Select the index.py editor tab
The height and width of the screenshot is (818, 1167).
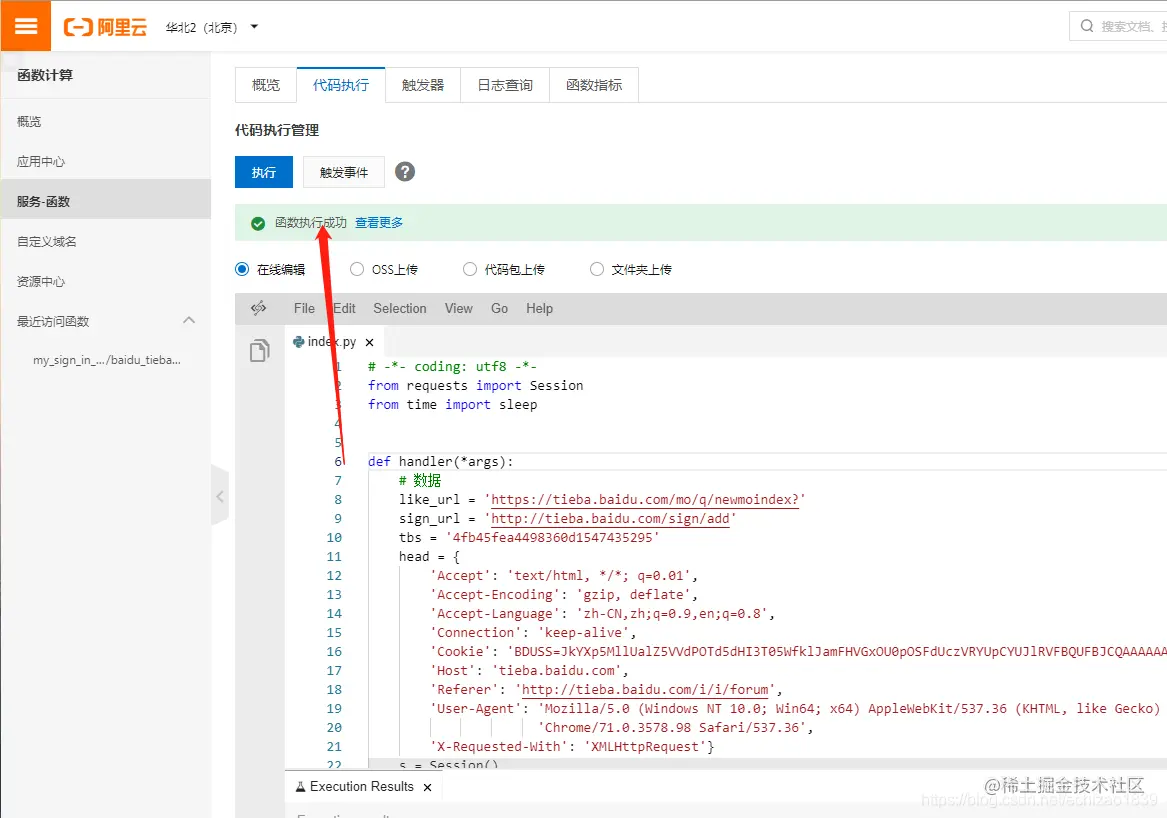[x=332, y=342]
